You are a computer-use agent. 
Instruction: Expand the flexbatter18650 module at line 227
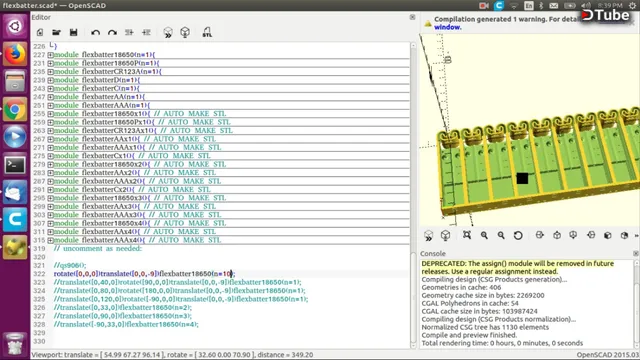tap(50, 55)
